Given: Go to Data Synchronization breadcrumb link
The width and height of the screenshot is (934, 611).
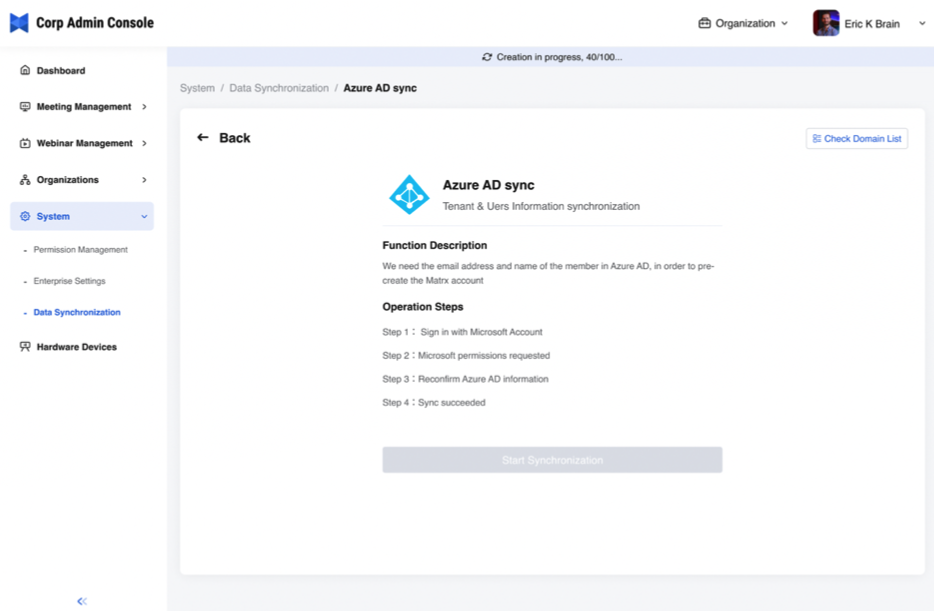Looking at the screenshot, I should pos(279,88).
